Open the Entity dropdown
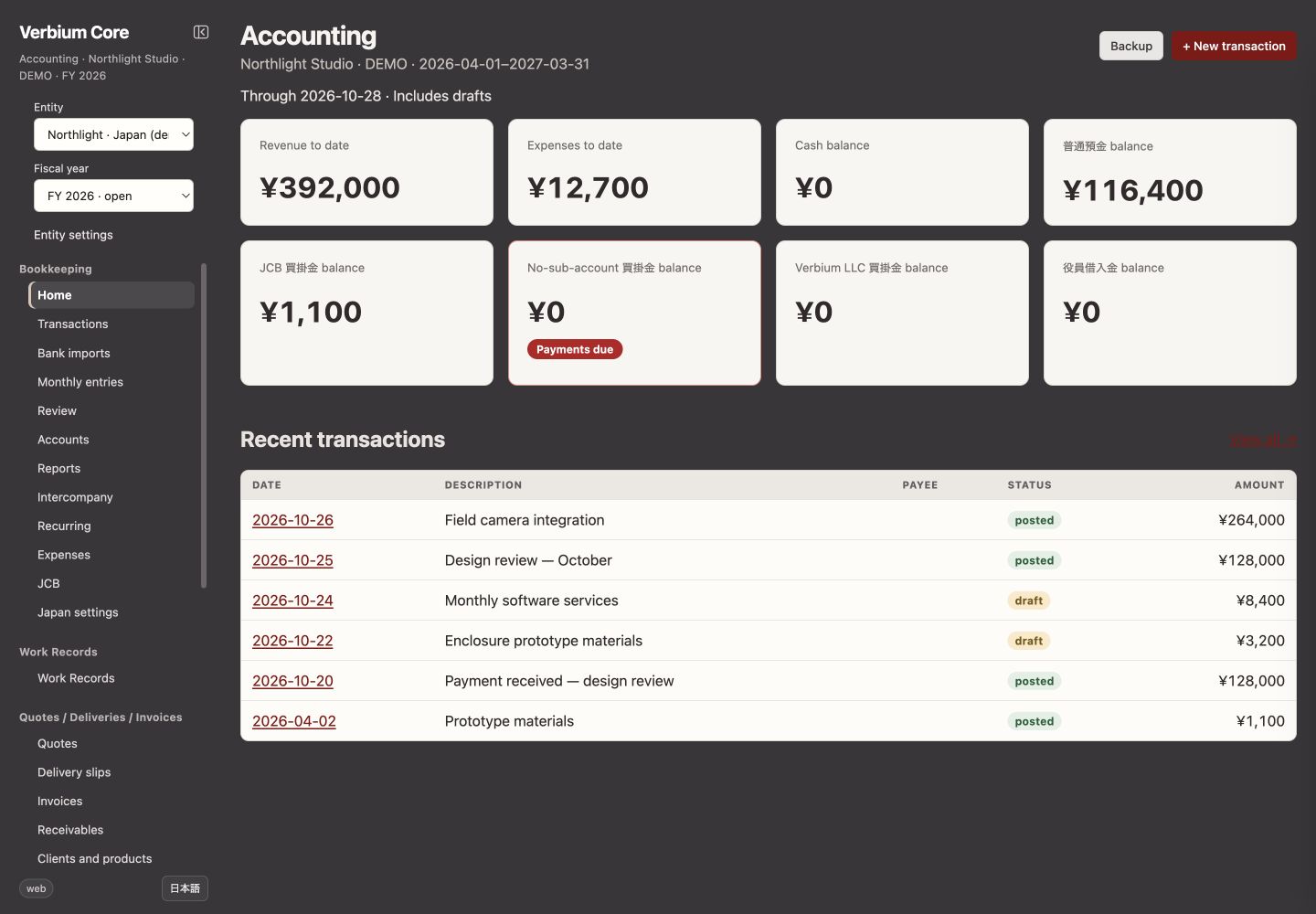Viewport: 1316px width, 914px height. click(x=113, y=134)
